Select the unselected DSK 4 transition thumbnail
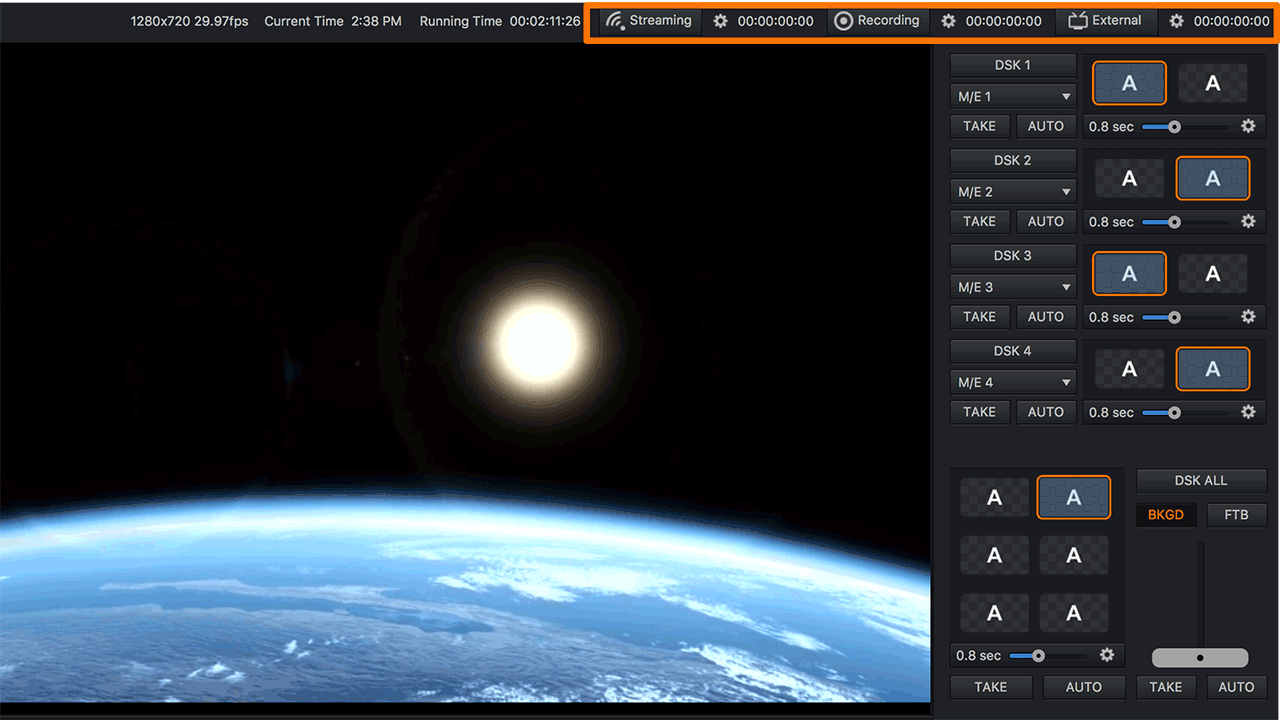Image resolution: width=1280 pixels, height=720 pixels. pyautogui.click(x=1129, y=370)
